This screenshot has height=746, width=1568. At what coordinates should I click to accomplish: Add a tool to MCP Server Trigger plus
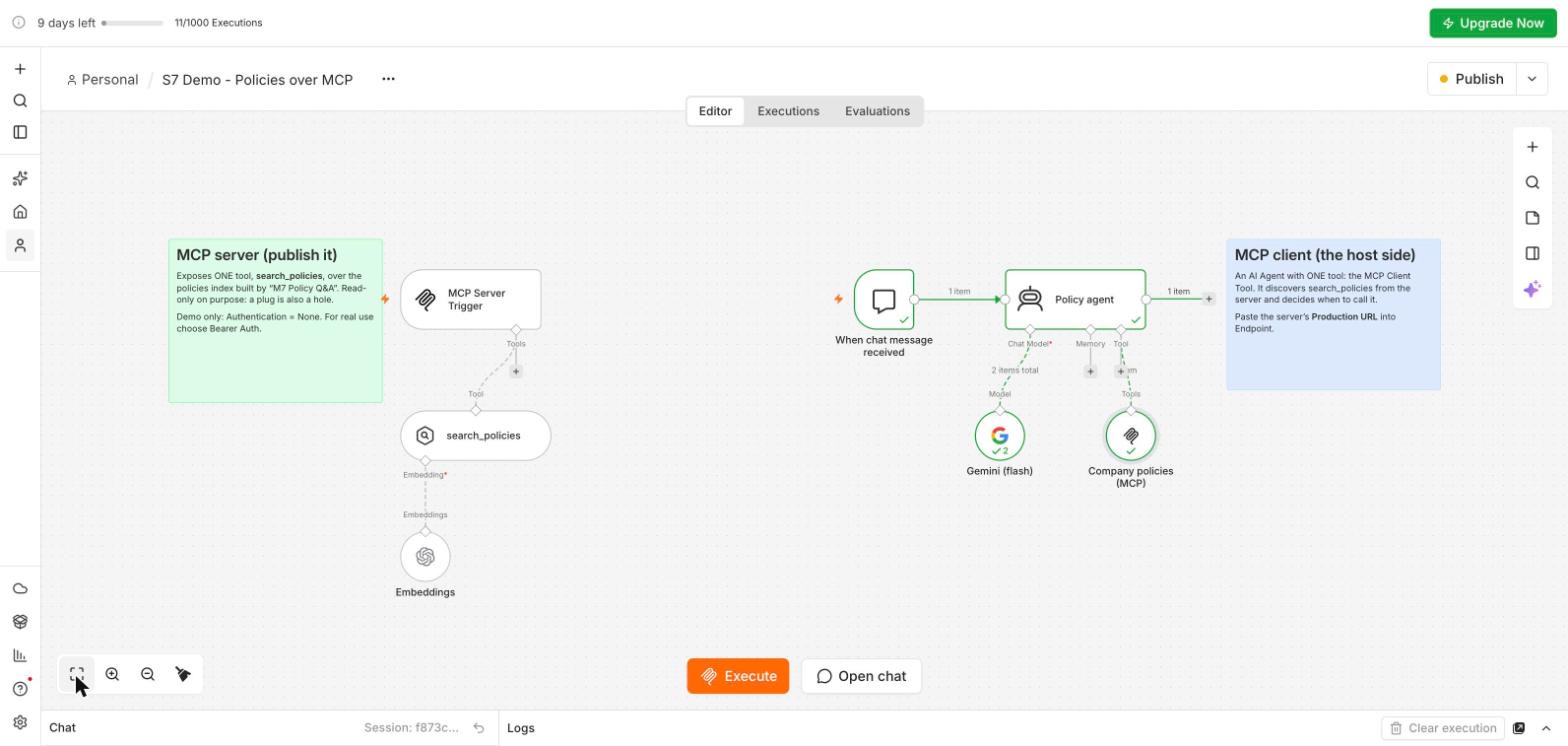tap(516, 371)
